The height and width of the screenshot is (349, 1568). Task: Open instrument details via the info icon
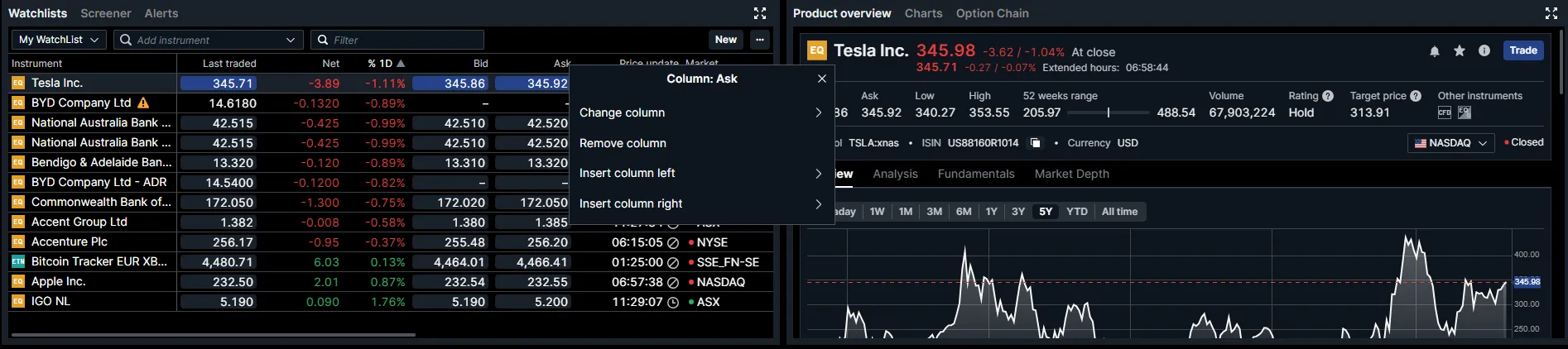coord(1484,51)
